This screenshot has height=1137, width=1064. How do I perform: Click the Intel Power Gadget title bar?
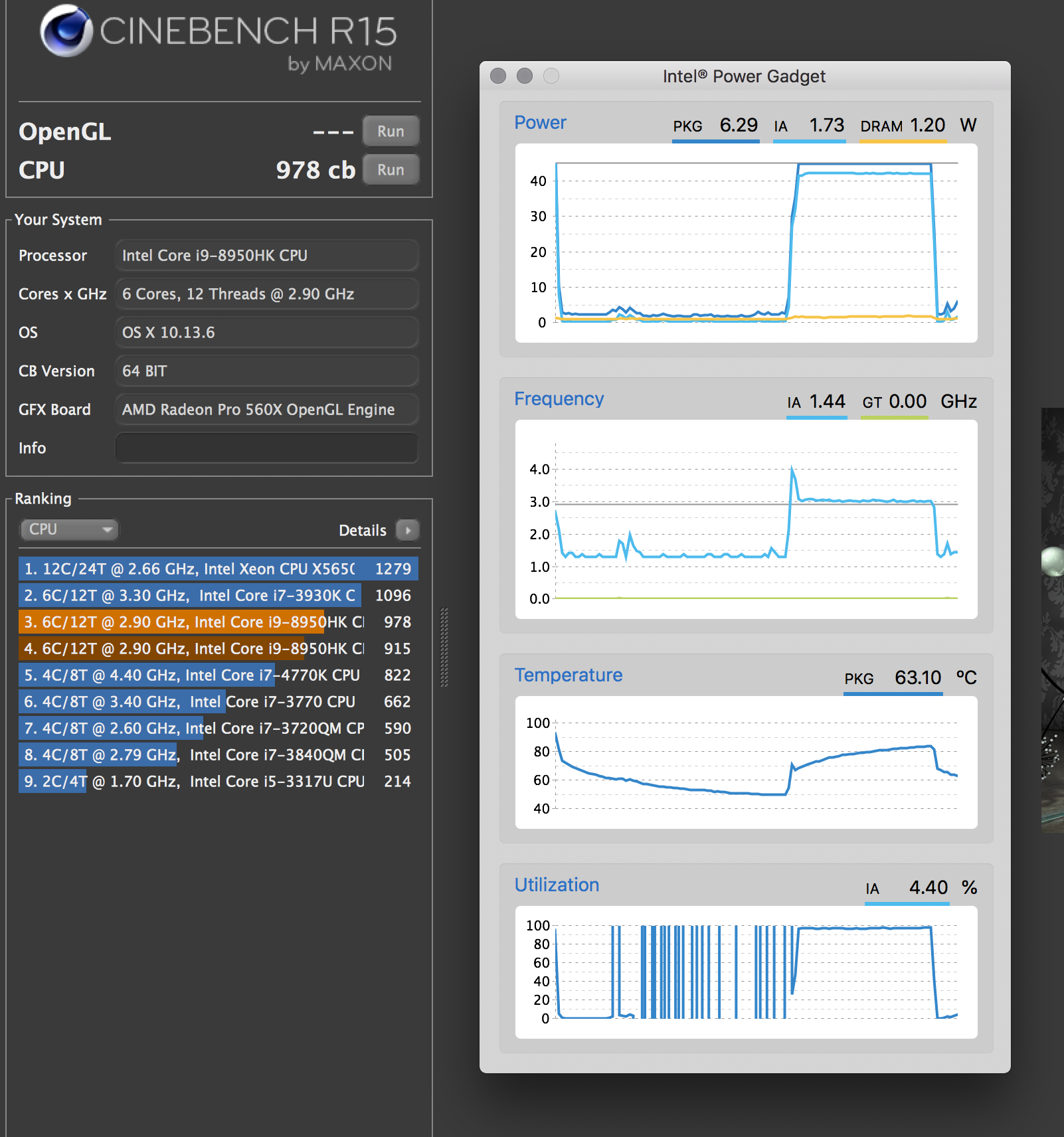(x=745, y=76)
